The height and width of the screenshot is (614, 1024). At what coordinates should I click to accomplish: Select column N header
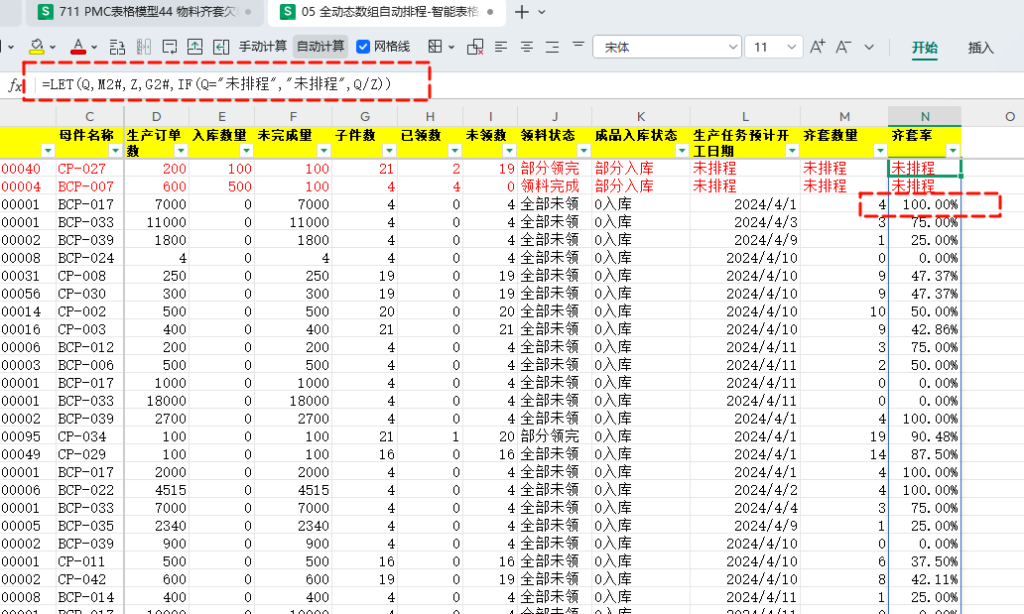point(925,116)
